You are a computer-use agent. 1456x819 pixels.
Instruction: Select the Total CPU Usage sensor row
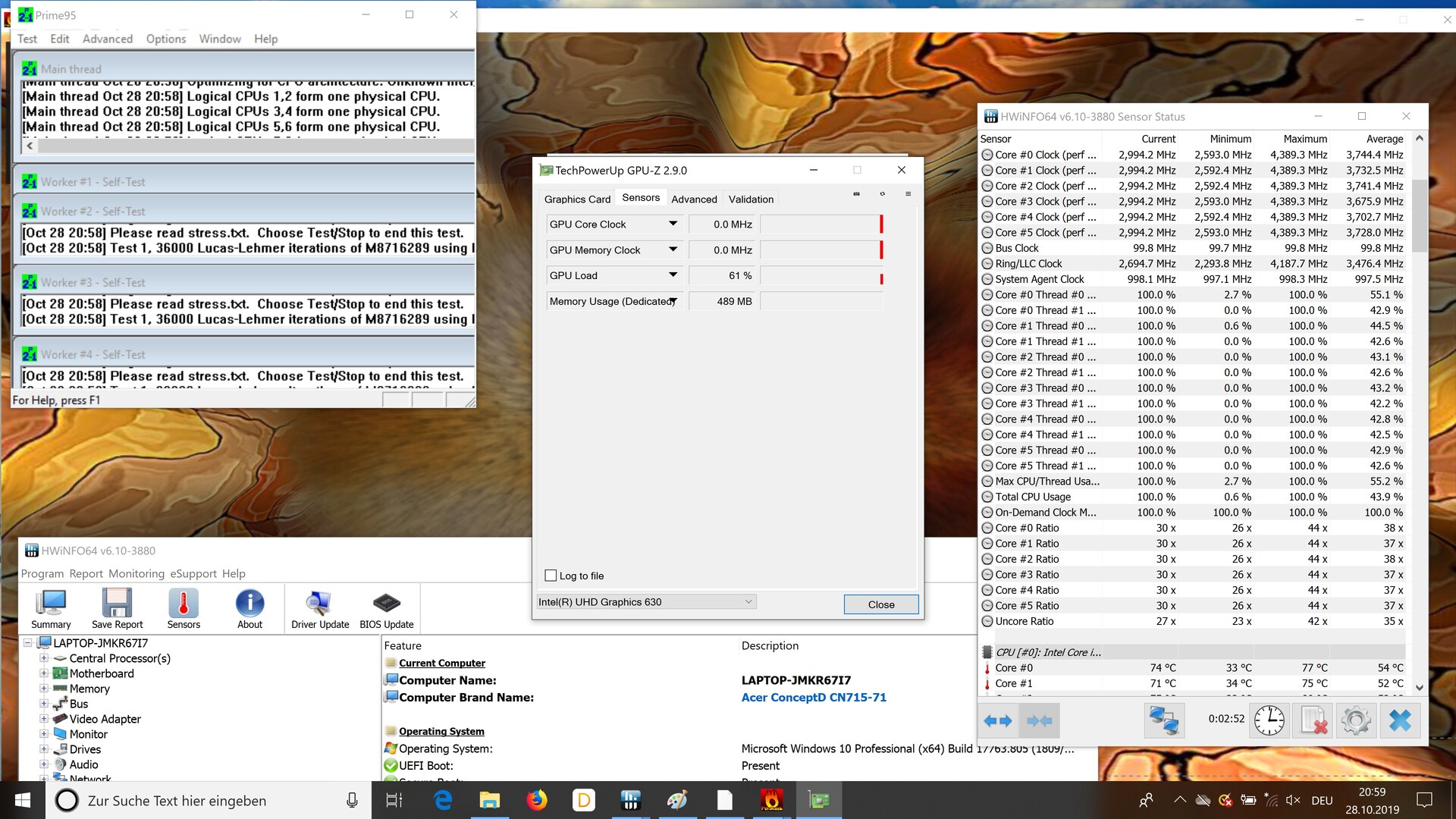tap(1193, 497)
